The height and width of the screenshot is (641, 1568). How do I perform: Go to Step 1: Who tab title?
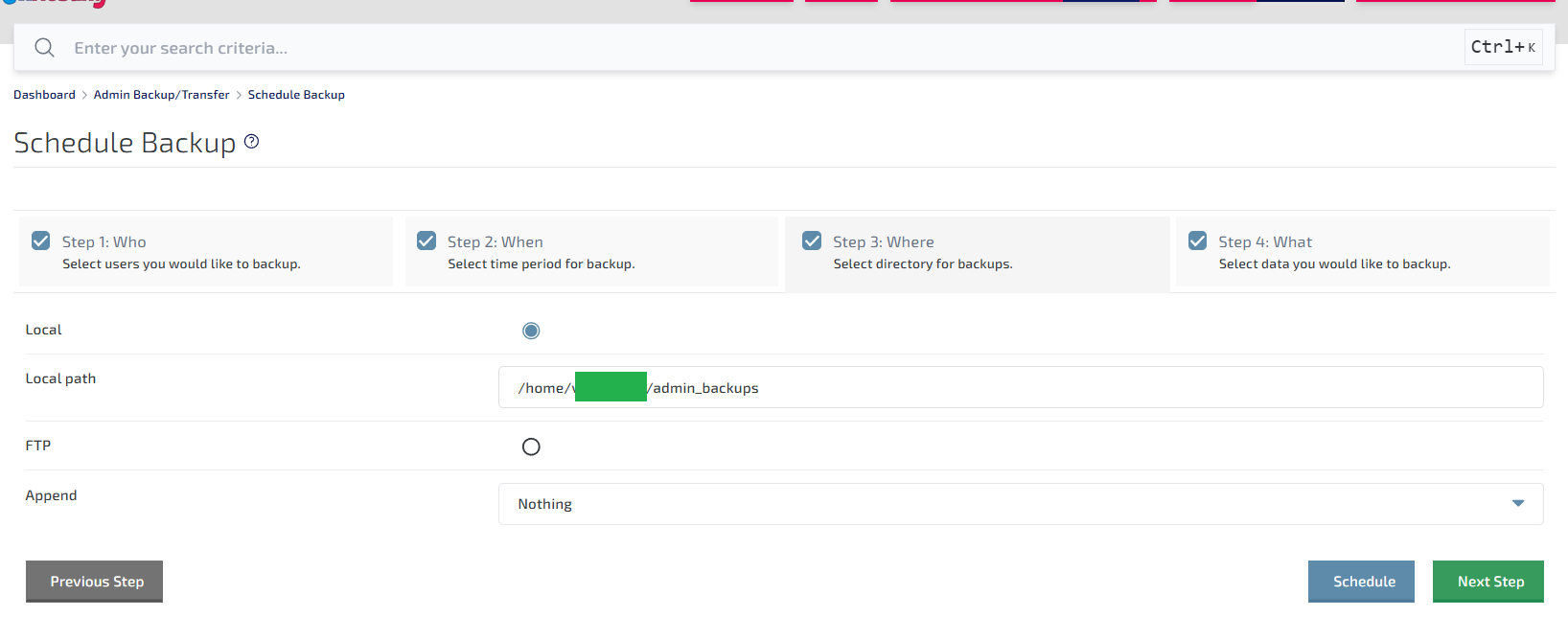tap(104, 242)
